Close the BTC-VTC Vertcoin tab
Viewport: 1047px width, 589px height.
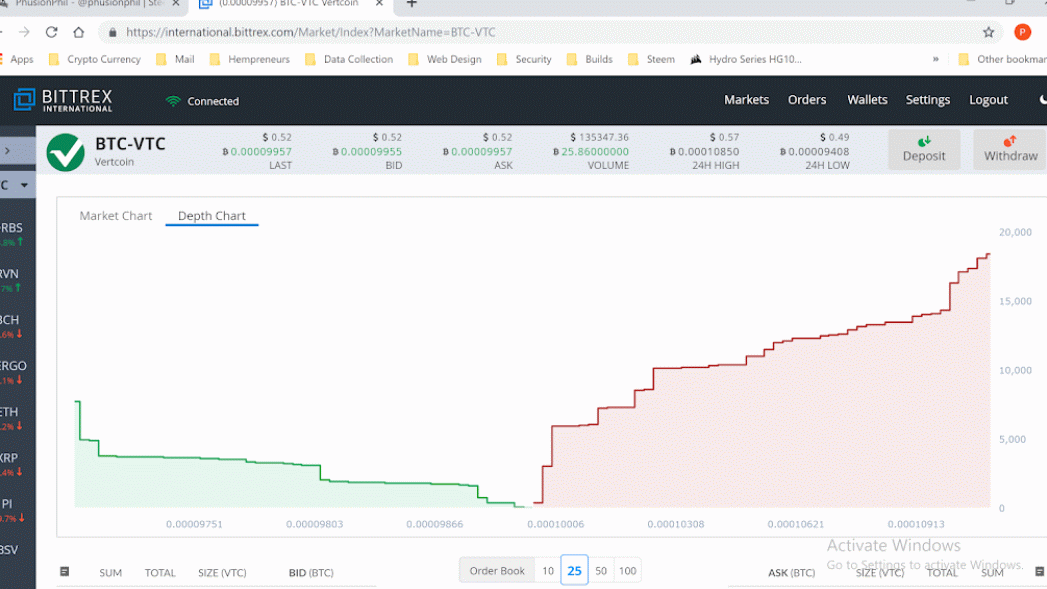point(379,3)
